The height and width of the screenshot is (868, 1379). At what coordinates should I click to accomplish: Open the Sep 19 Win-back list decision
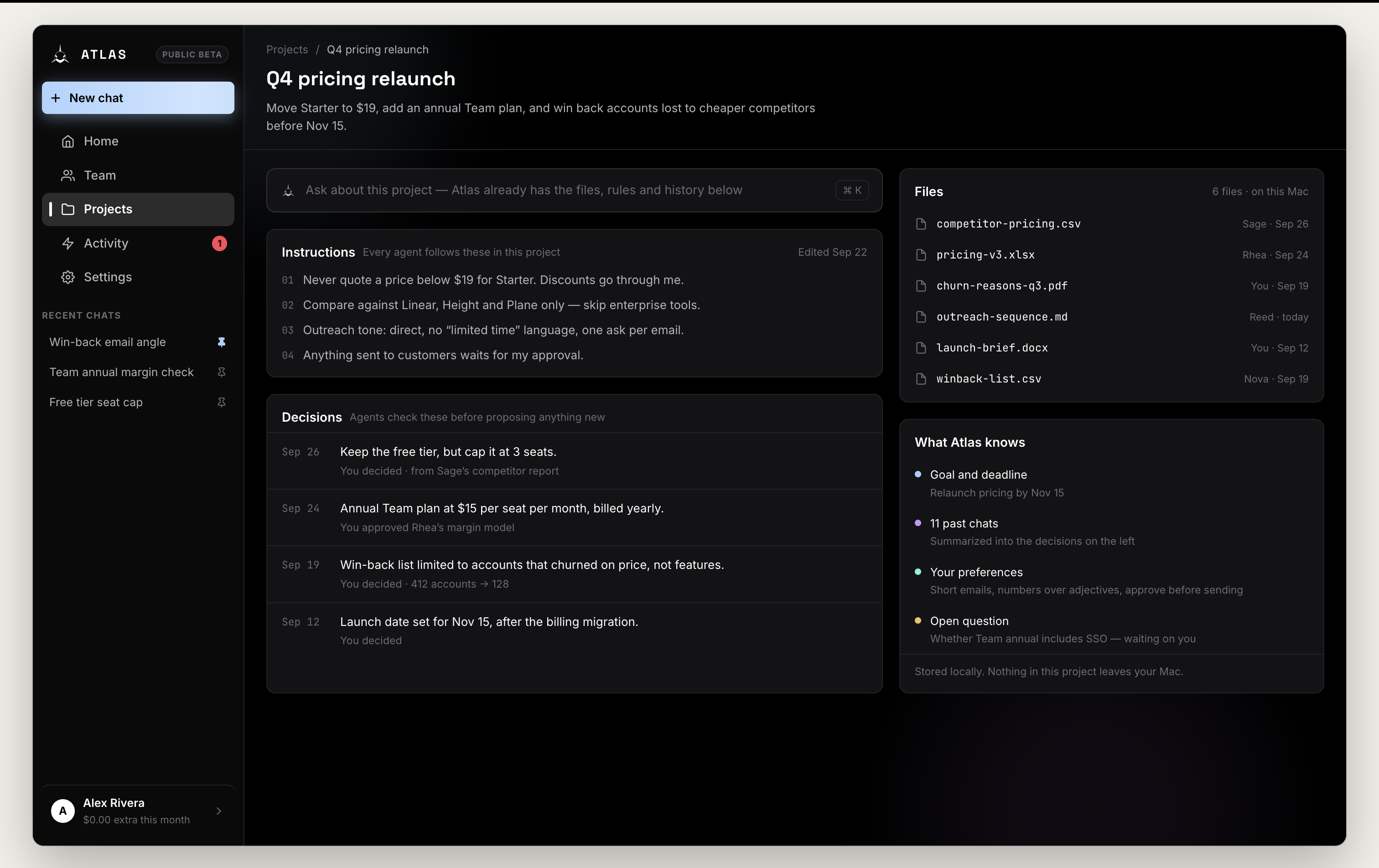coord(574,574)
